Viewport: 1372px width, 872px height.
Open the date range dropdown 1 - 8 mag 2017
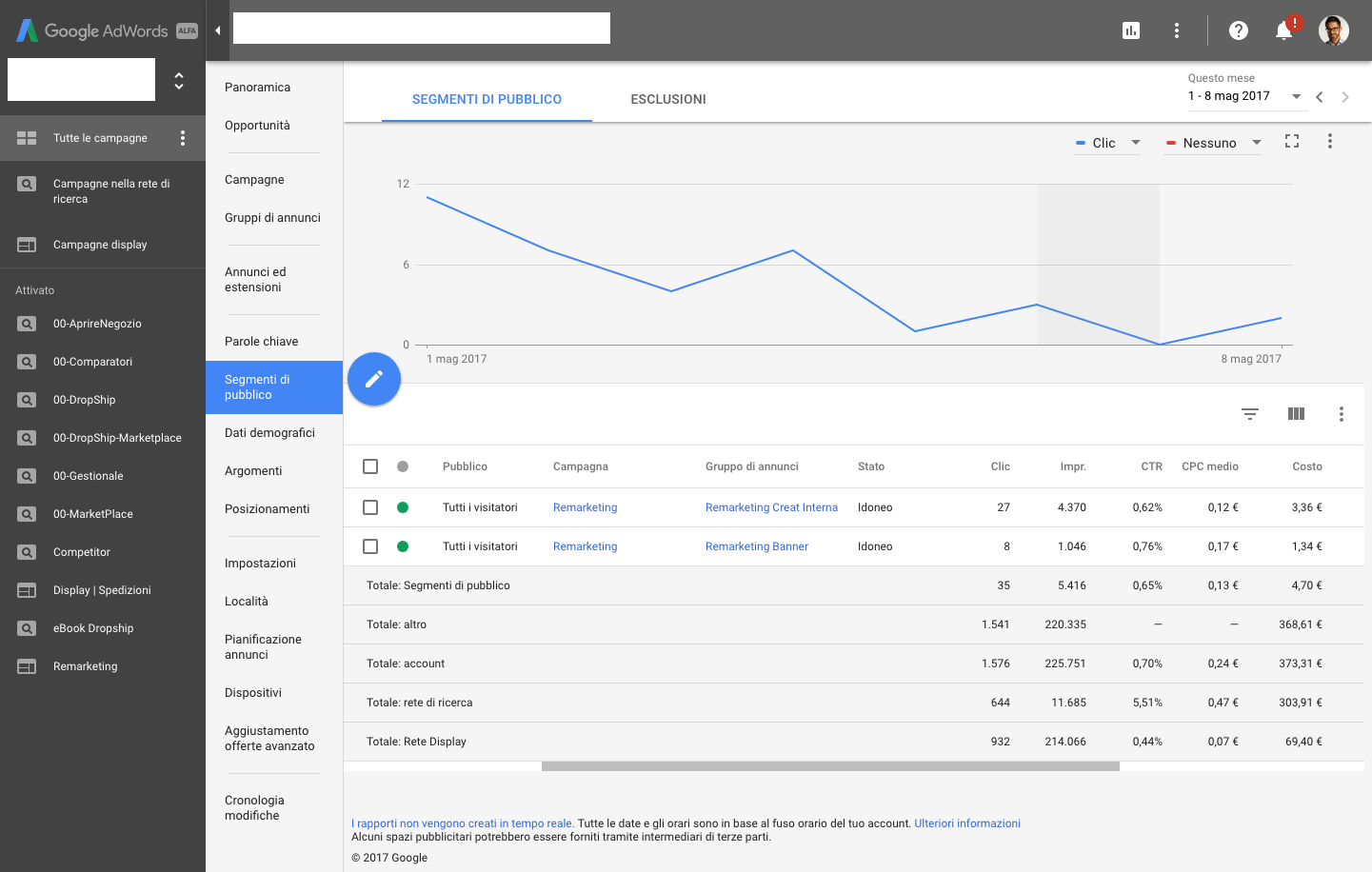tap(1245, 96)
